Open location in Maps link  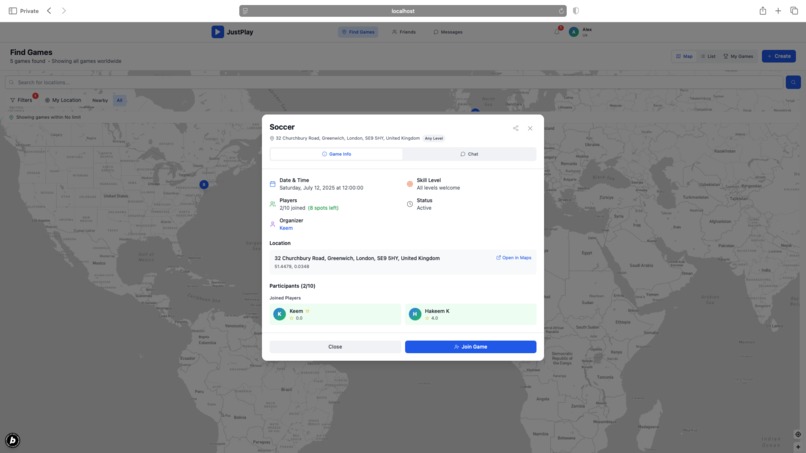(514, 258)
